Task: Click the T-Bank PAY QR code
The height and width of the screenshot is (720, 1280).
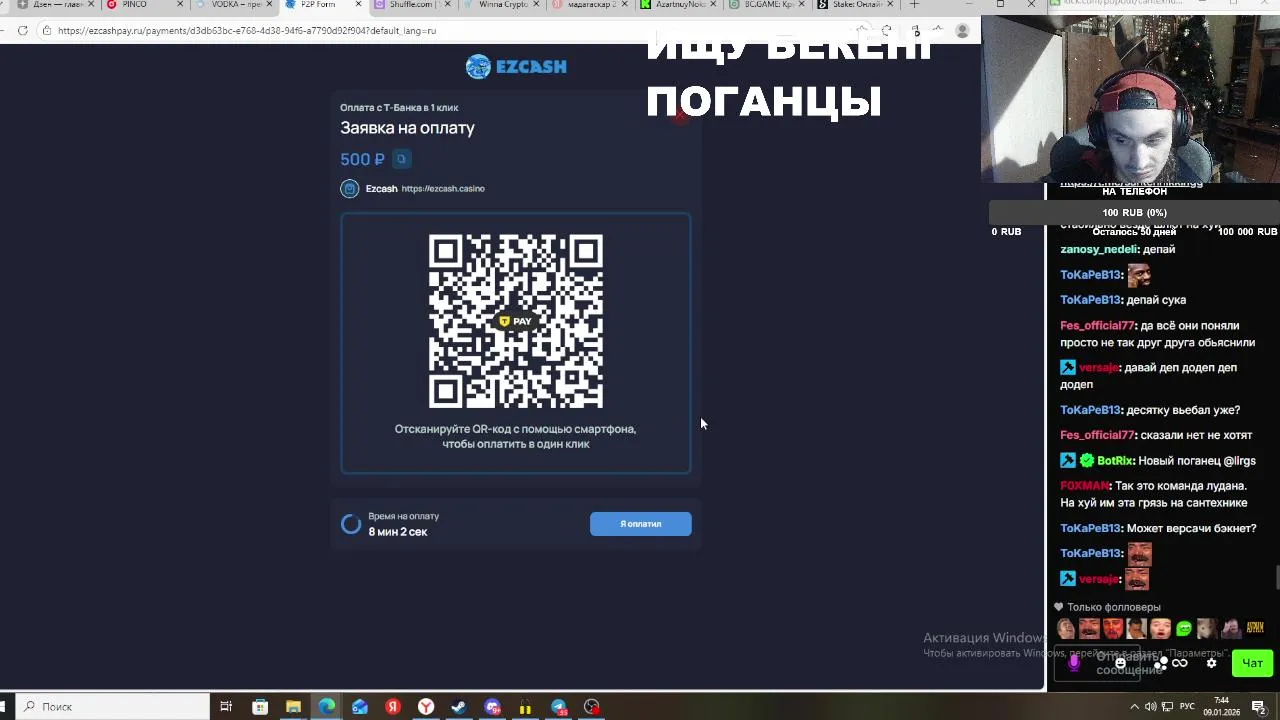Action: (x=516, y=321)
